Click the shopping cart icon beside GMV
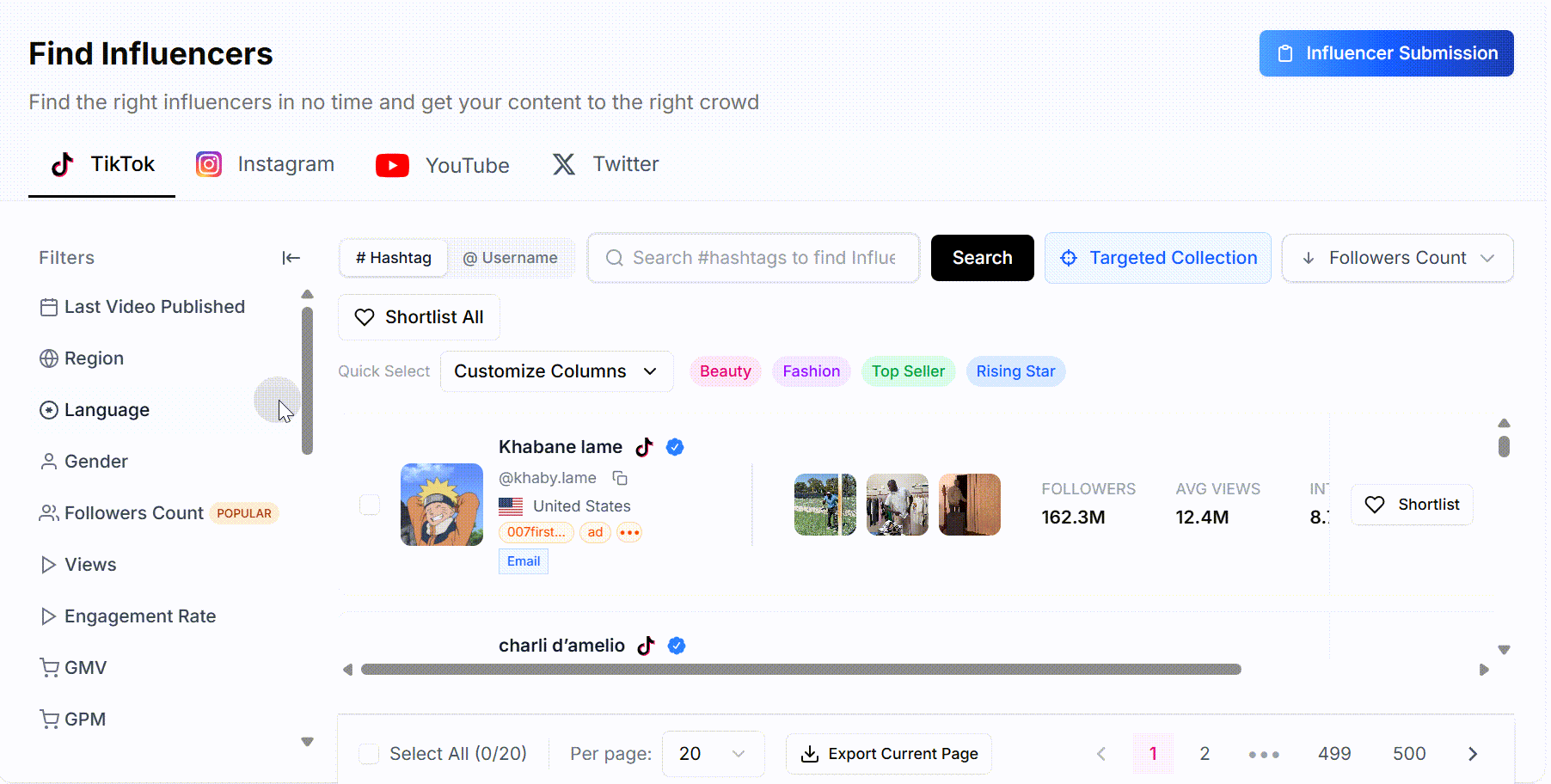The width and height of the screenshot is (1551, 784). tap(49, 668)
